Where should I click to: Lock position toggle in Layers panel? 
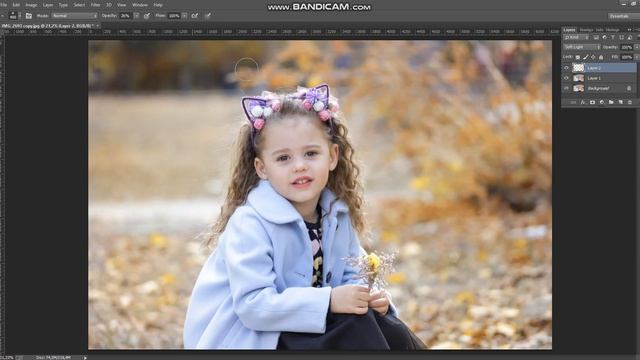(593, 57)
